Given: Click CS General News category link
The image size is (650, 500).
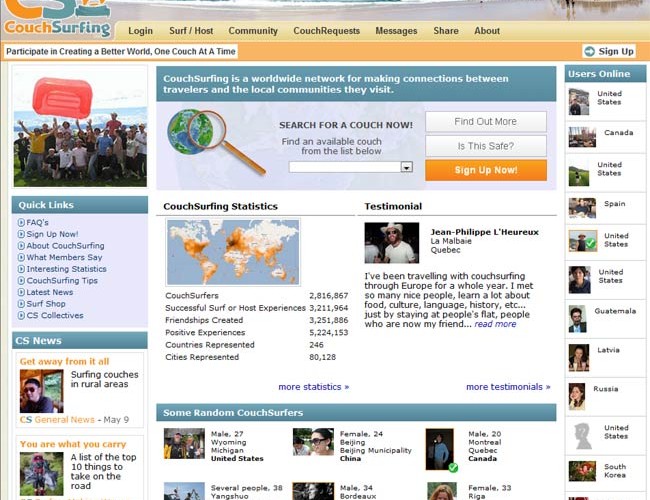Looking at the screenshot, I should [x=57, y=420].
